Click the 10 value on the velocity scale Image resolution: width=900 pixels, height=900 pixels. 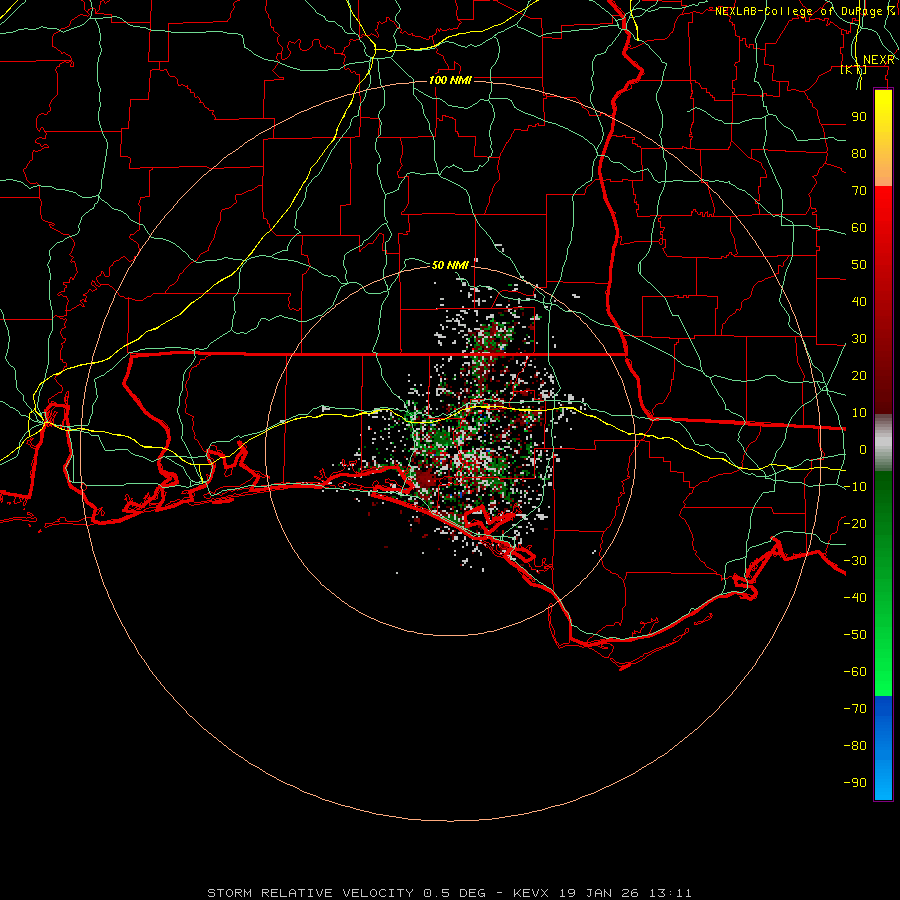[x=859, y=413]
